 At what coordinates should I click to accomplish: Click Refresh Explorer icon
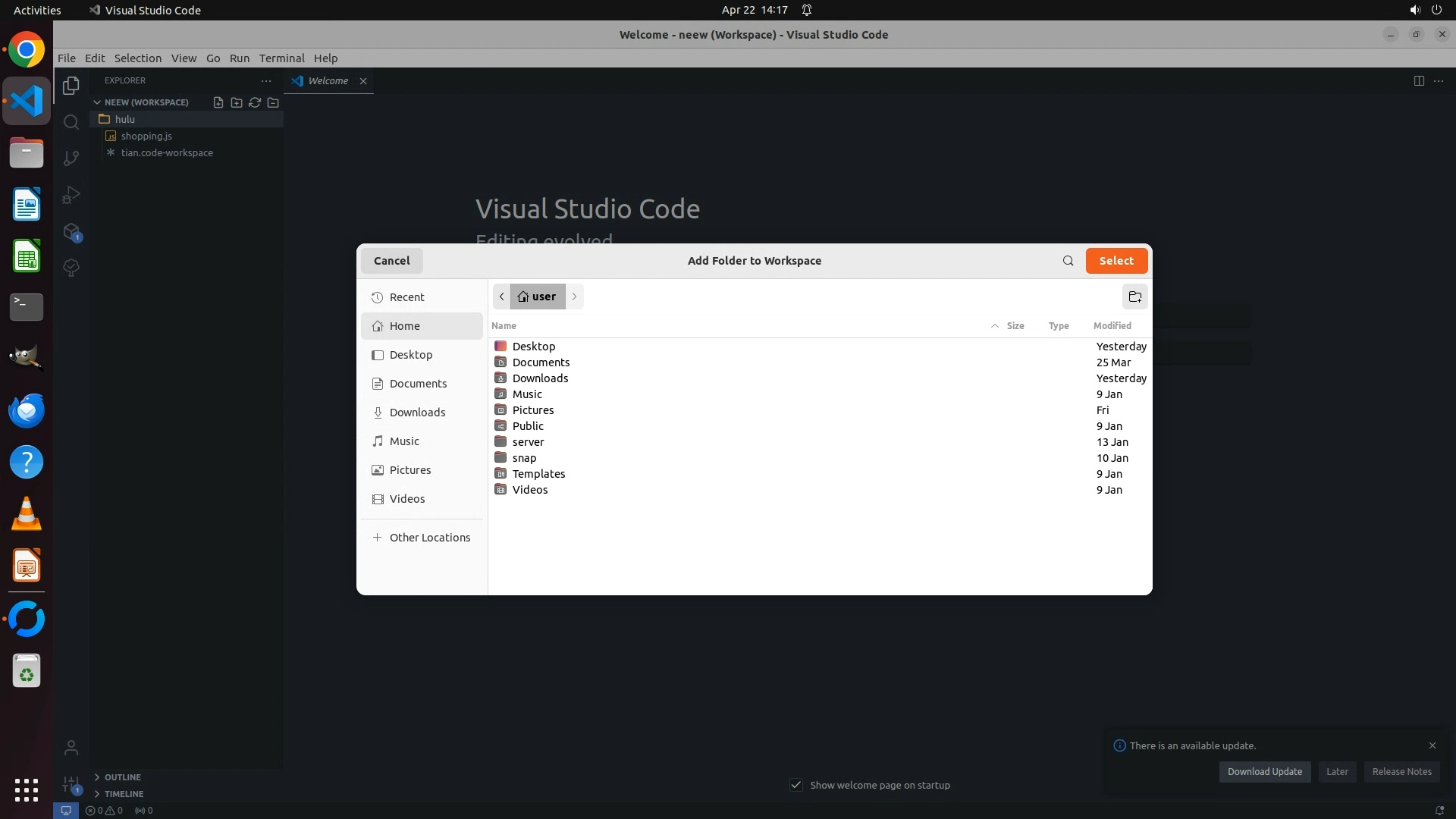click(x=255, y=102)
